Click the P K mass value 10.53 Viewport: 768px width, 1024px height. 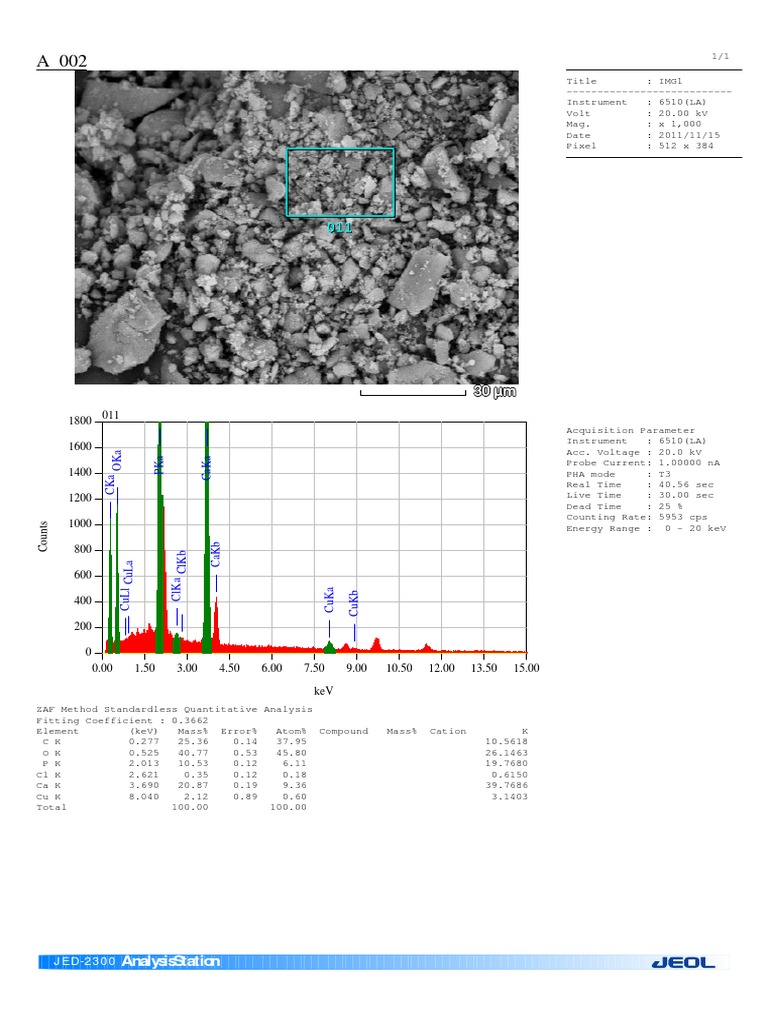tap(193, 764)
